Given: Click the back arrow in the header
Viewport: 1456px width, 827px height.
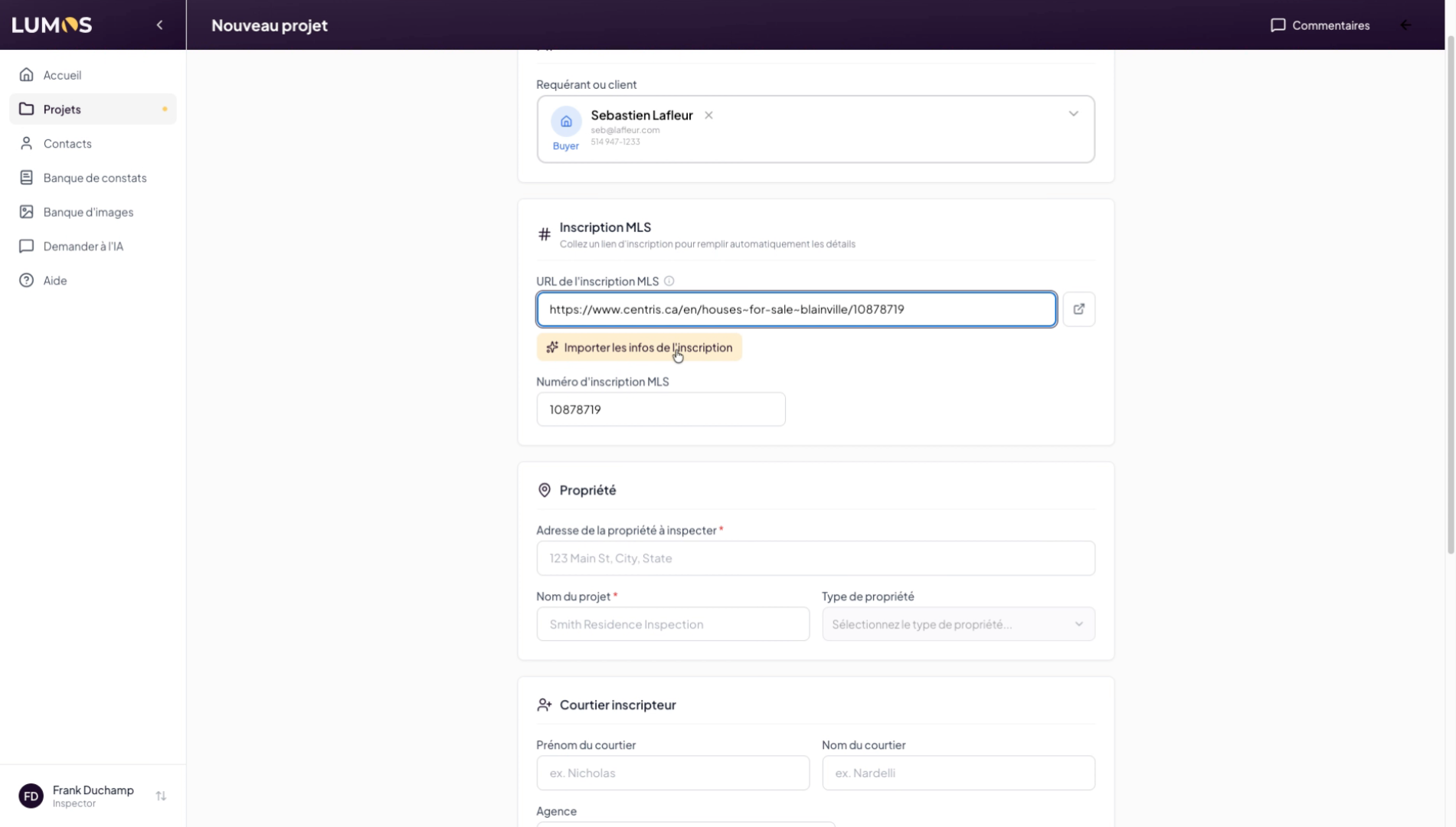Looking at the screenshot, I should (x=1406, y=25).
